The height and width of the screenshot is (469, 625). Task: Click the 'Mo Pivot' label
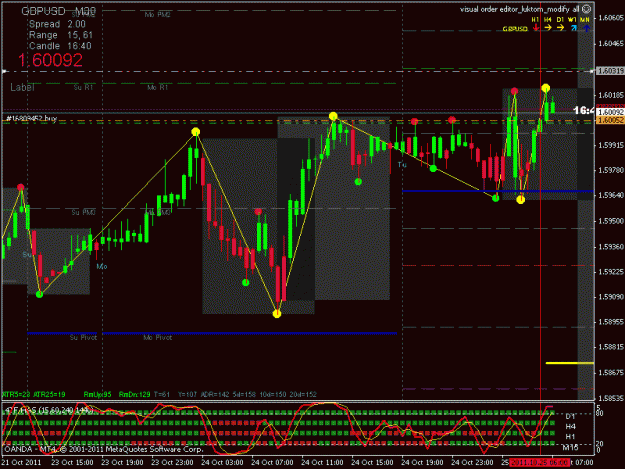(157, 338)
